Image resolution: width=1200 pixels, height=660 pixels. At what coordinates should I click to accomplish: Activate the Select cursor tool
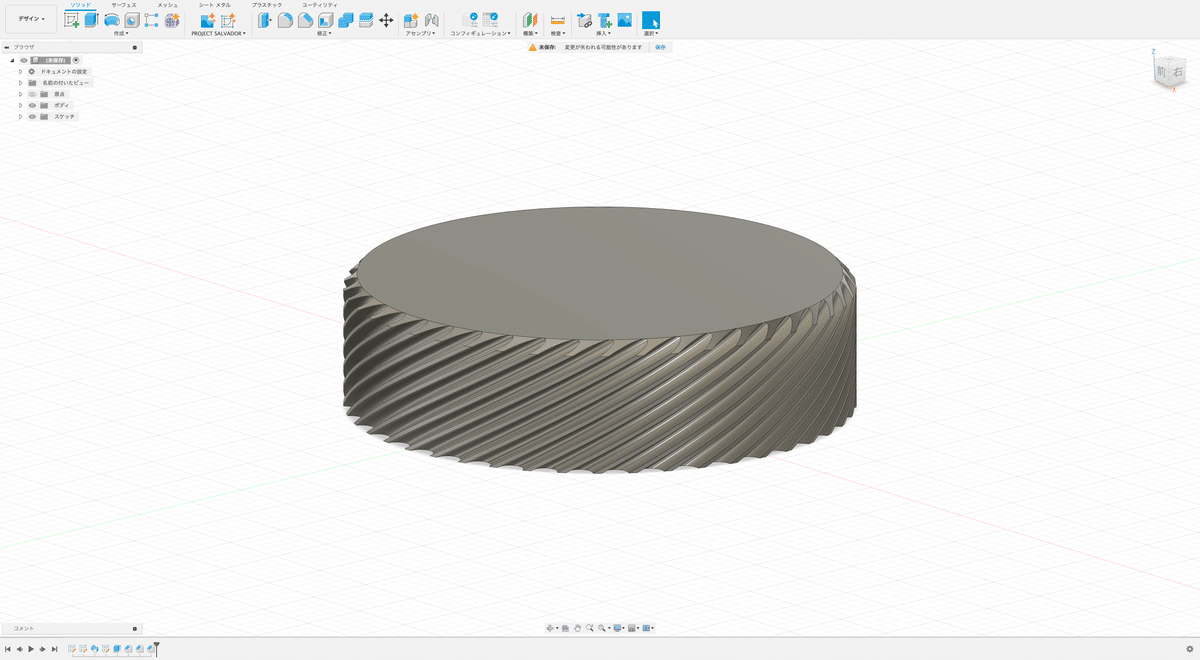point(651,20)
